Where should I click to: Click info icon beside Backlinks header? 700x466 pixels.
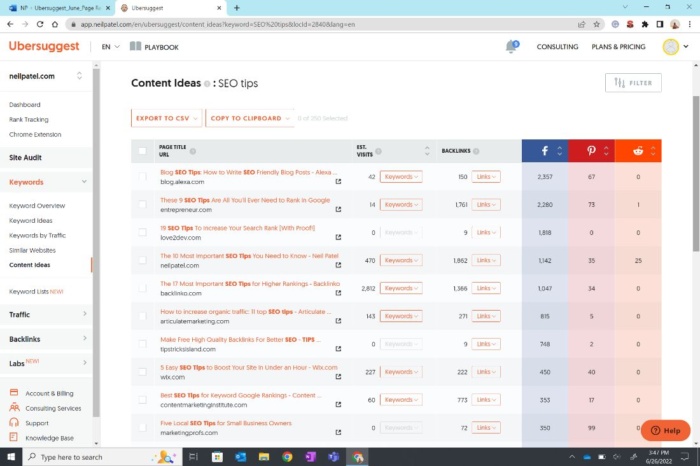click(x=476, y=151)
